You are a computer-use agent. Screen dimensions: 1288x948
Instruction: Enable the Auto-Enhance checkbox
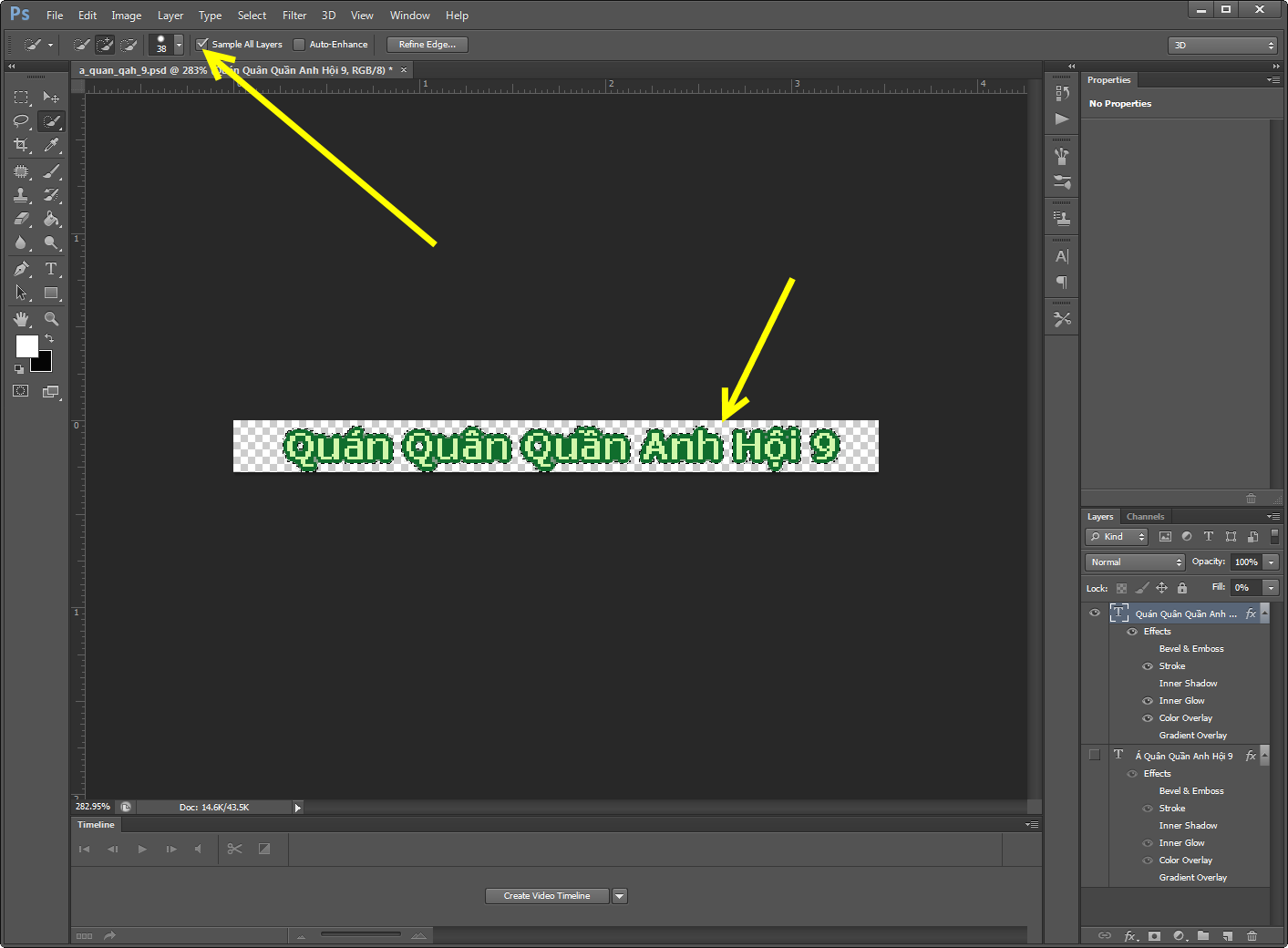(x=299, y=44)
